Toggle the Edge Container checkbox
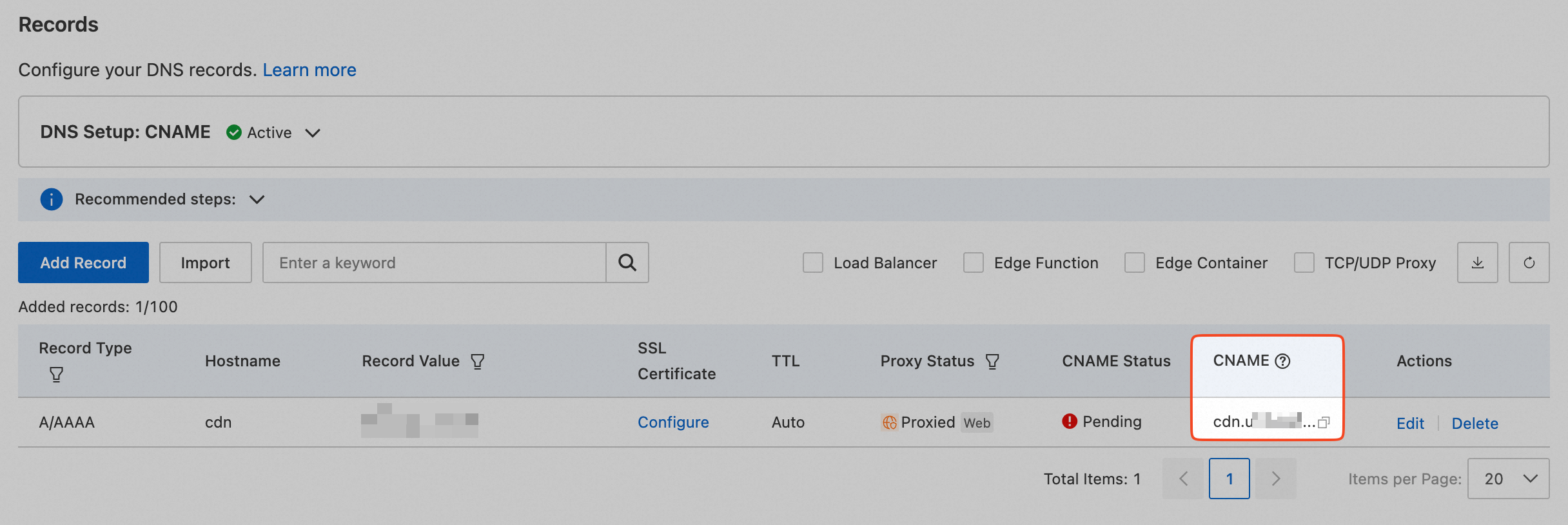1568x525 pixels. click(1135, 262)
